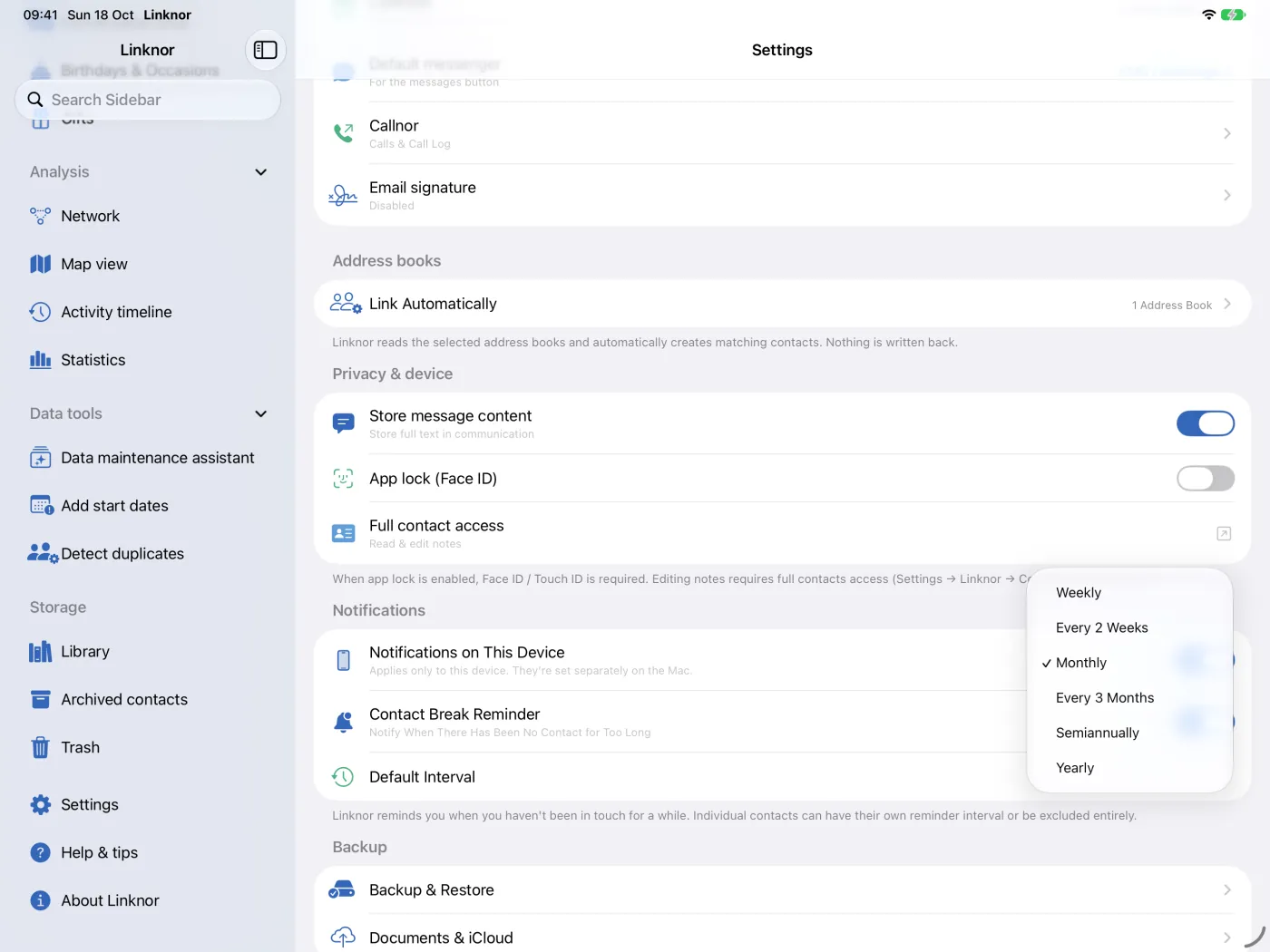The width and height of the screenshot is (1270, 952).
Task: Expand the Link Automatically row chevron
Action: click(x=1227, y=304)
